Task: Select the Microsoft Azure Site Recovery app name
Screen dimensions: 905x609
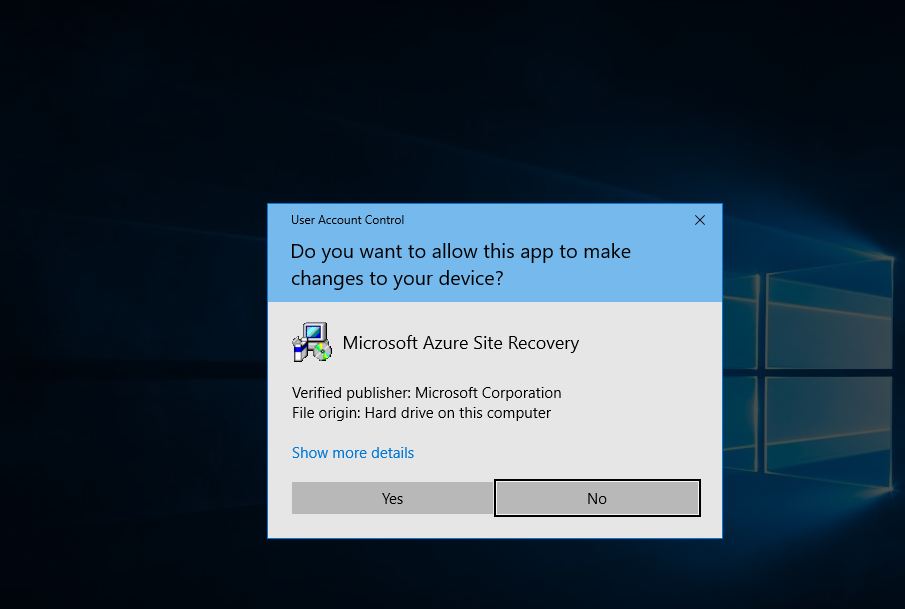Action: (461, 343)
